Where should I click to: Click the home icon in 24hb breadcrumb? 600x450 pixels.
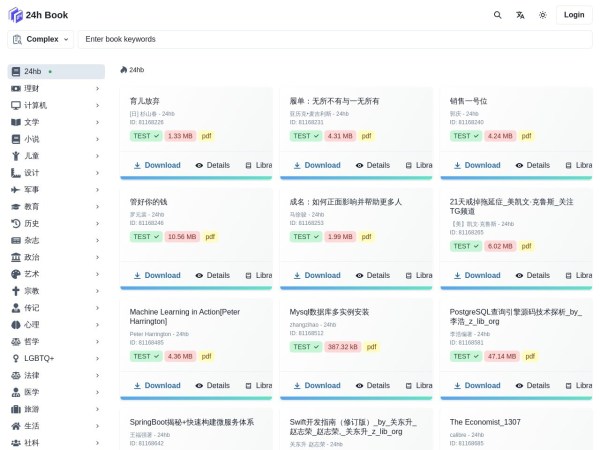pos(123,71)
